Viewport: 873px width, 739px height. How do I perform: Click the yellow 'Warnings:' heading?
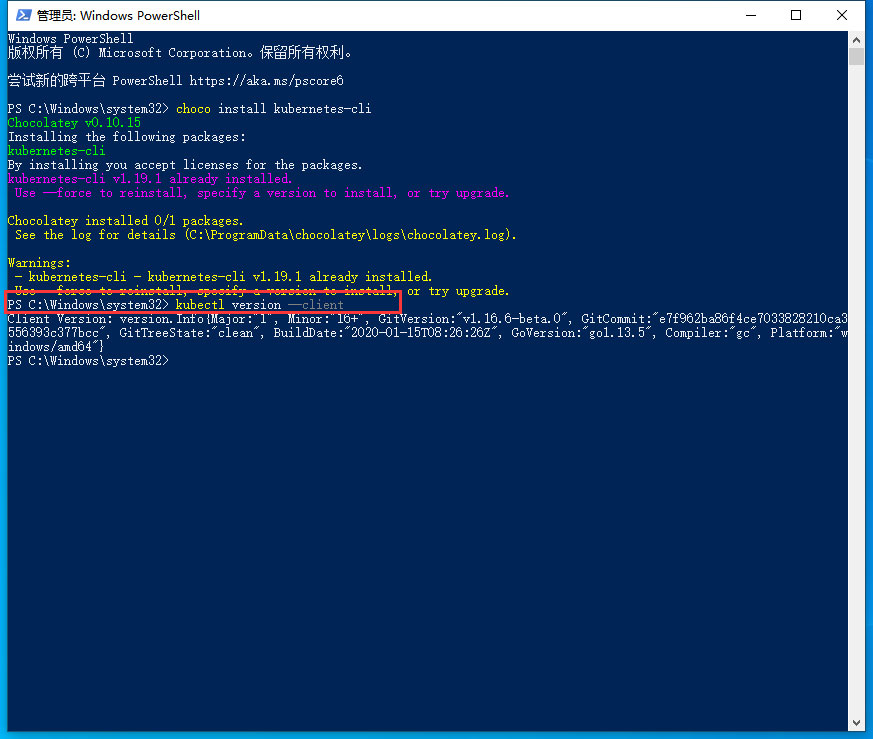tap(39, 263)
